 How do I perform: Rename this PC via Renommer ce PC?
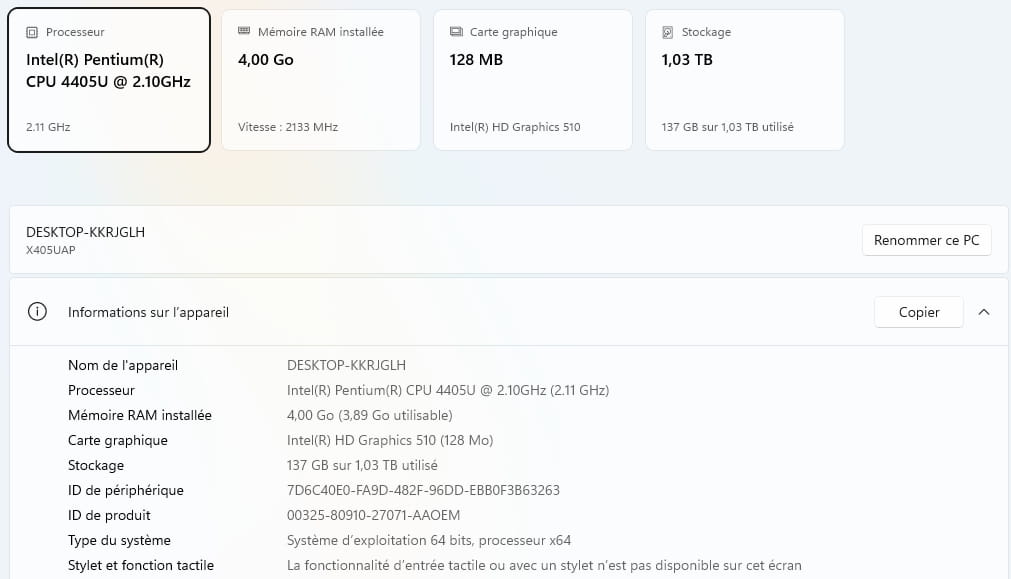click(x=927, y=240)
